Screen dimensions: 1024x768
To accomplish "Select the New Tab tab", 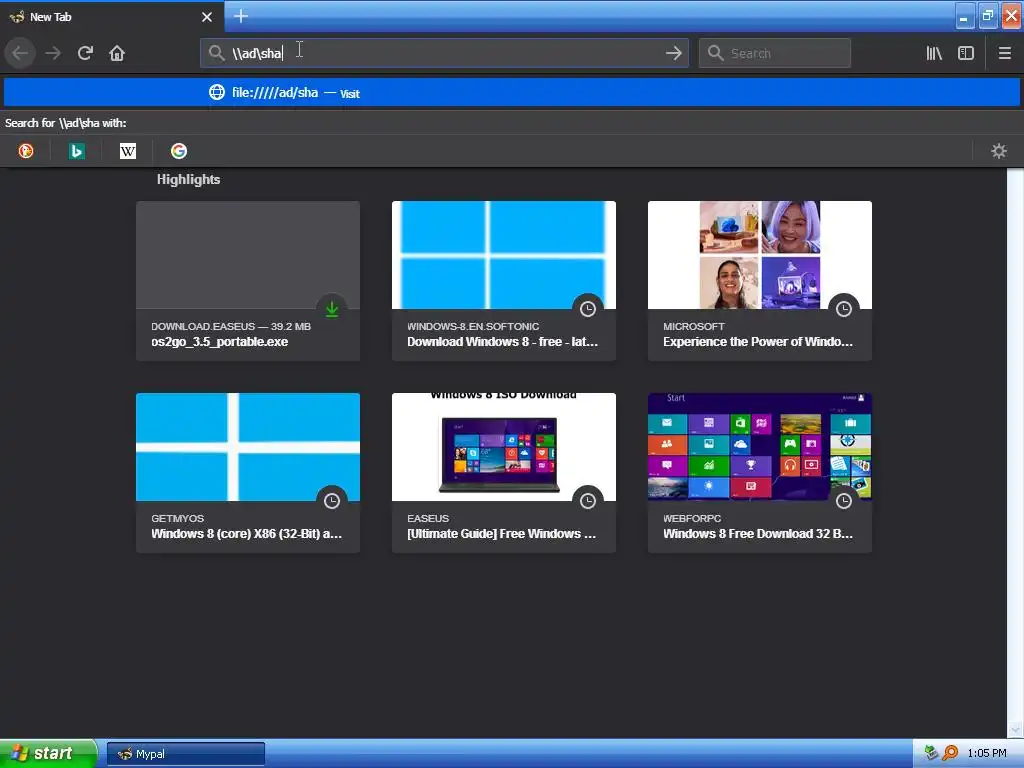I will [x=112, y=17].
